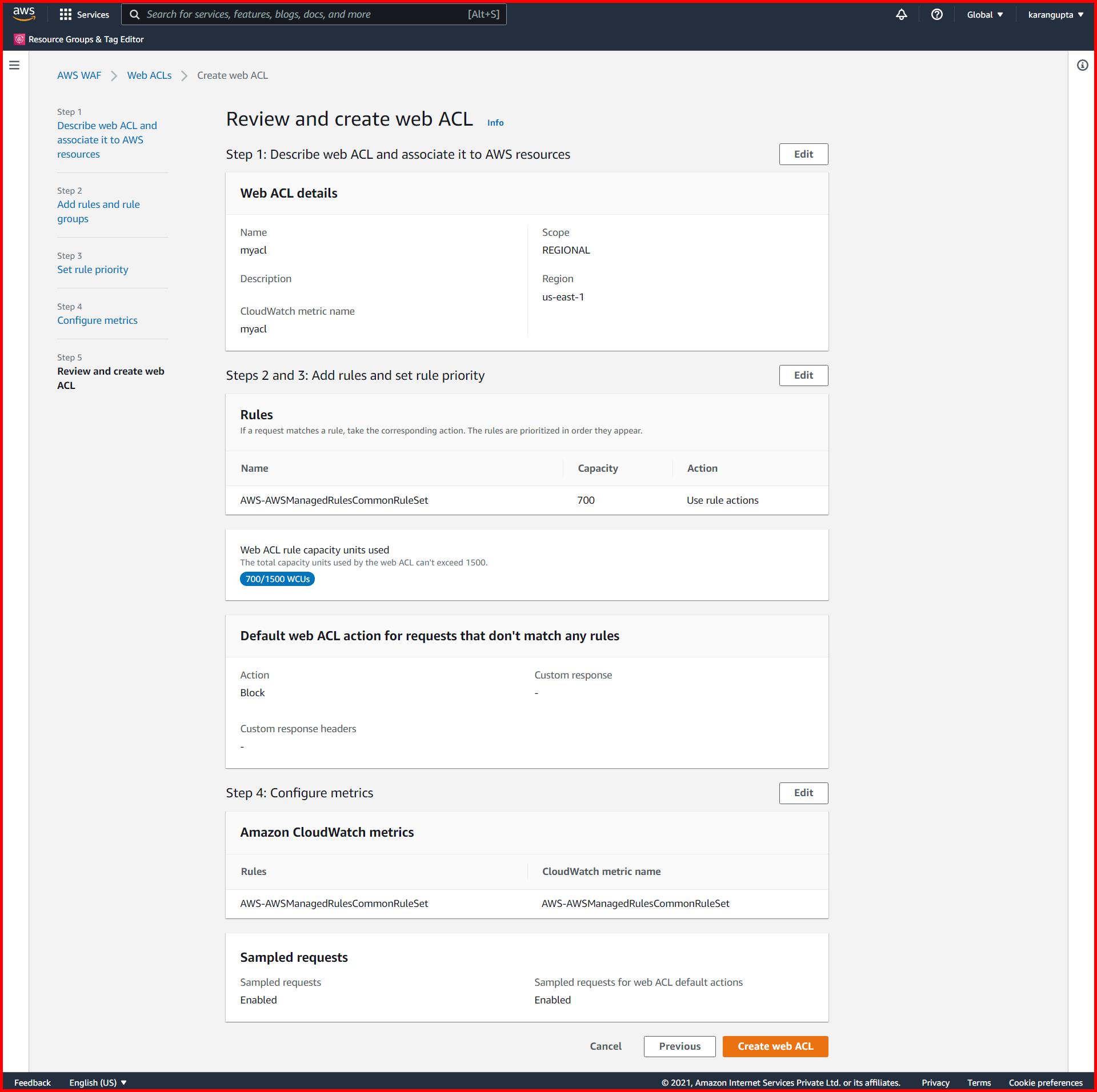
Task: Click Feedback in the footer
Action: tap(32, 1082)
